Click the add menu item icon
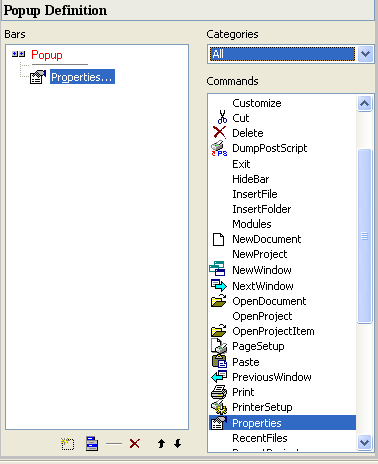 [x=92, y=444]
